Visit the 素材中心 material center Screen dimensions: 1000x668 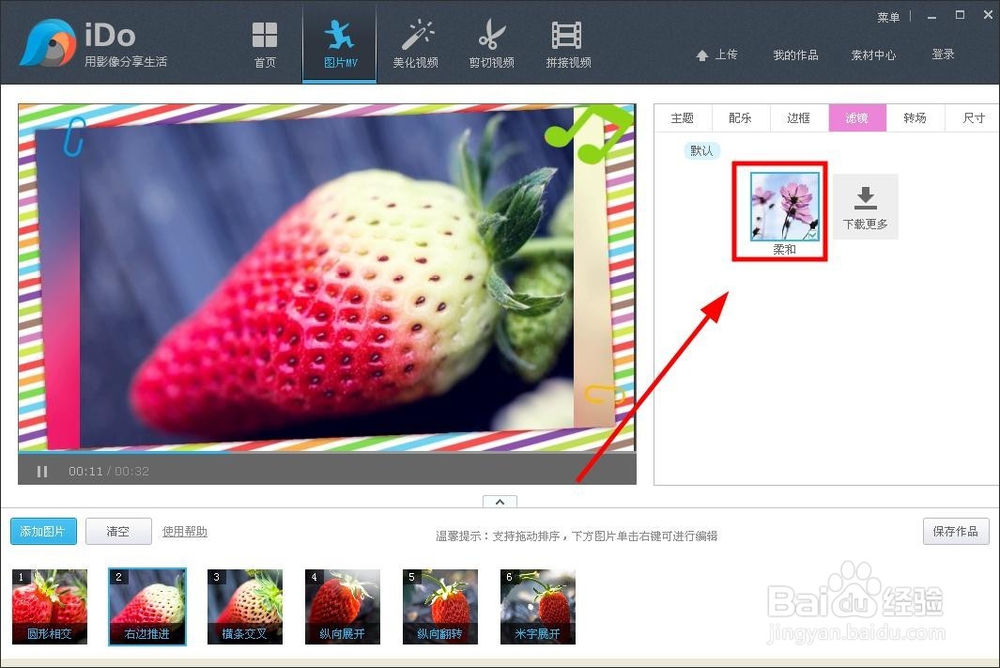coord(874,55)
